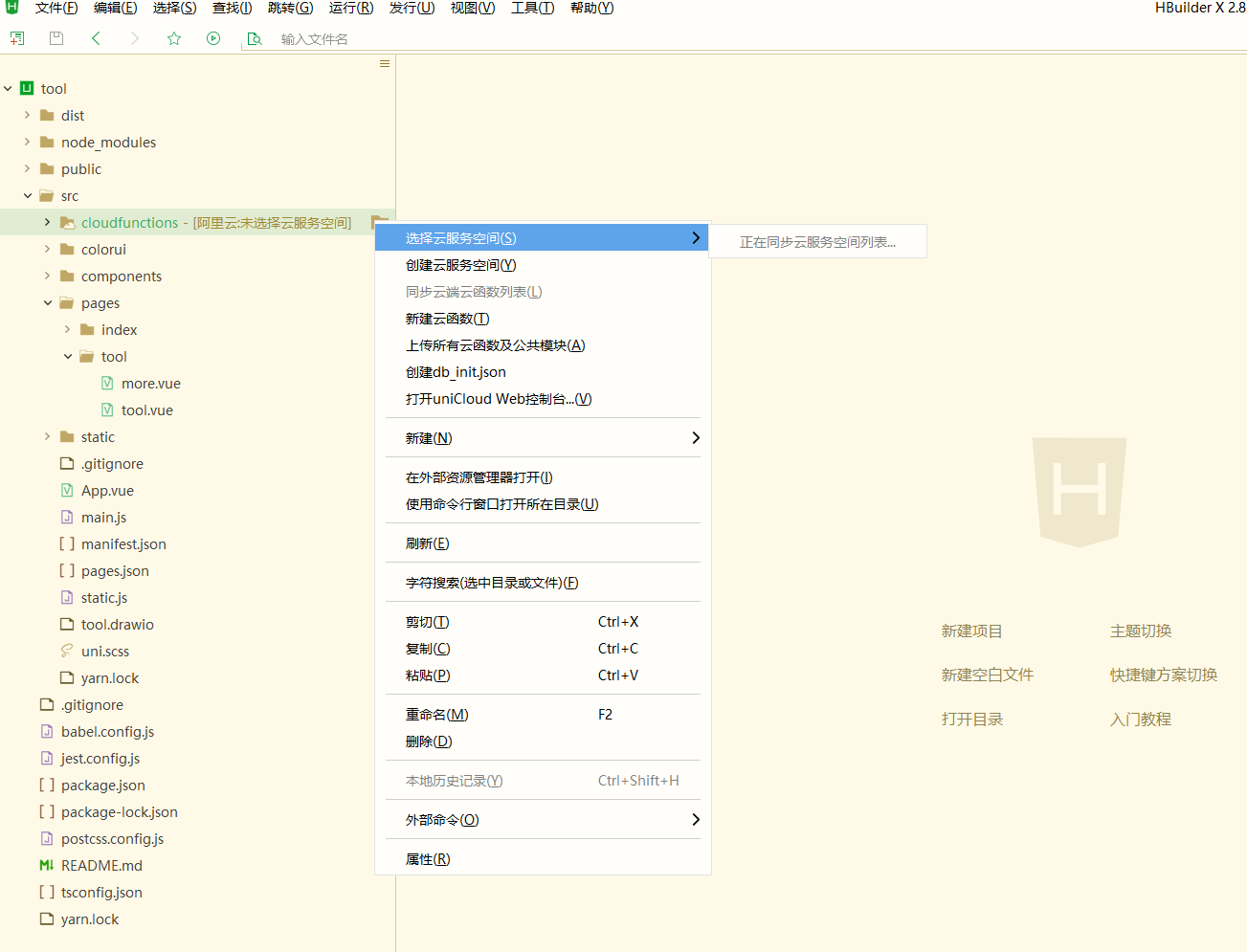Open the 外部命令(O) submenu
This screenshot has height=952, width=1247.
pos(543,820)
